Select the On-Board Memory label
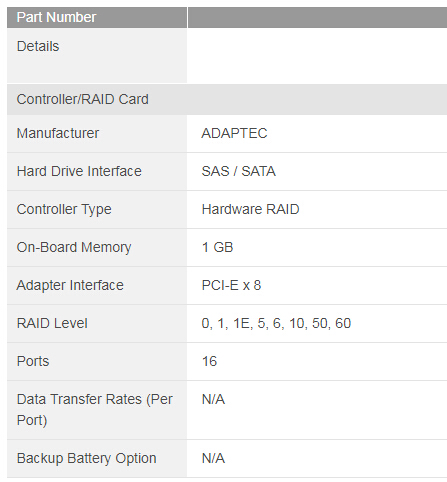447x482 pixels. 74,248
